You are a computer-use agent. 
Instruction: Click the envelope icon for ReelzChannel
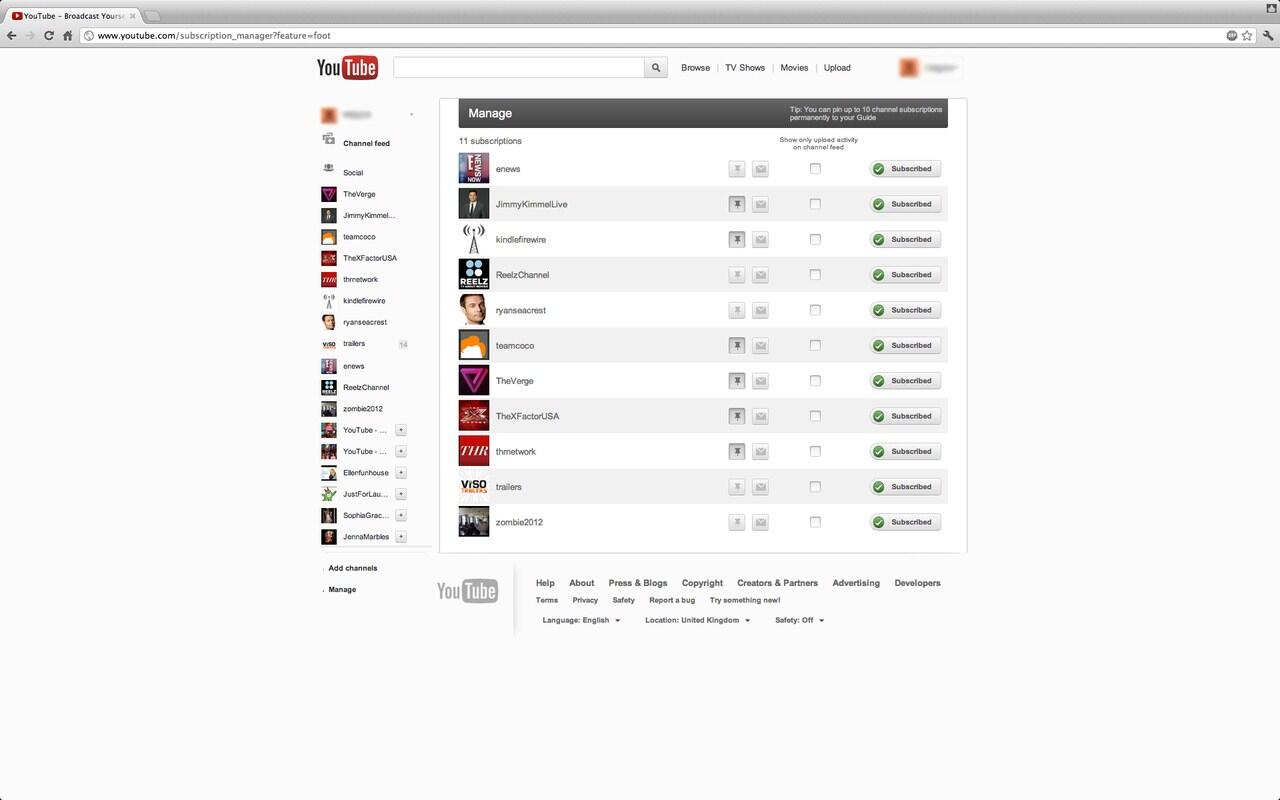[x=760, y=275]
